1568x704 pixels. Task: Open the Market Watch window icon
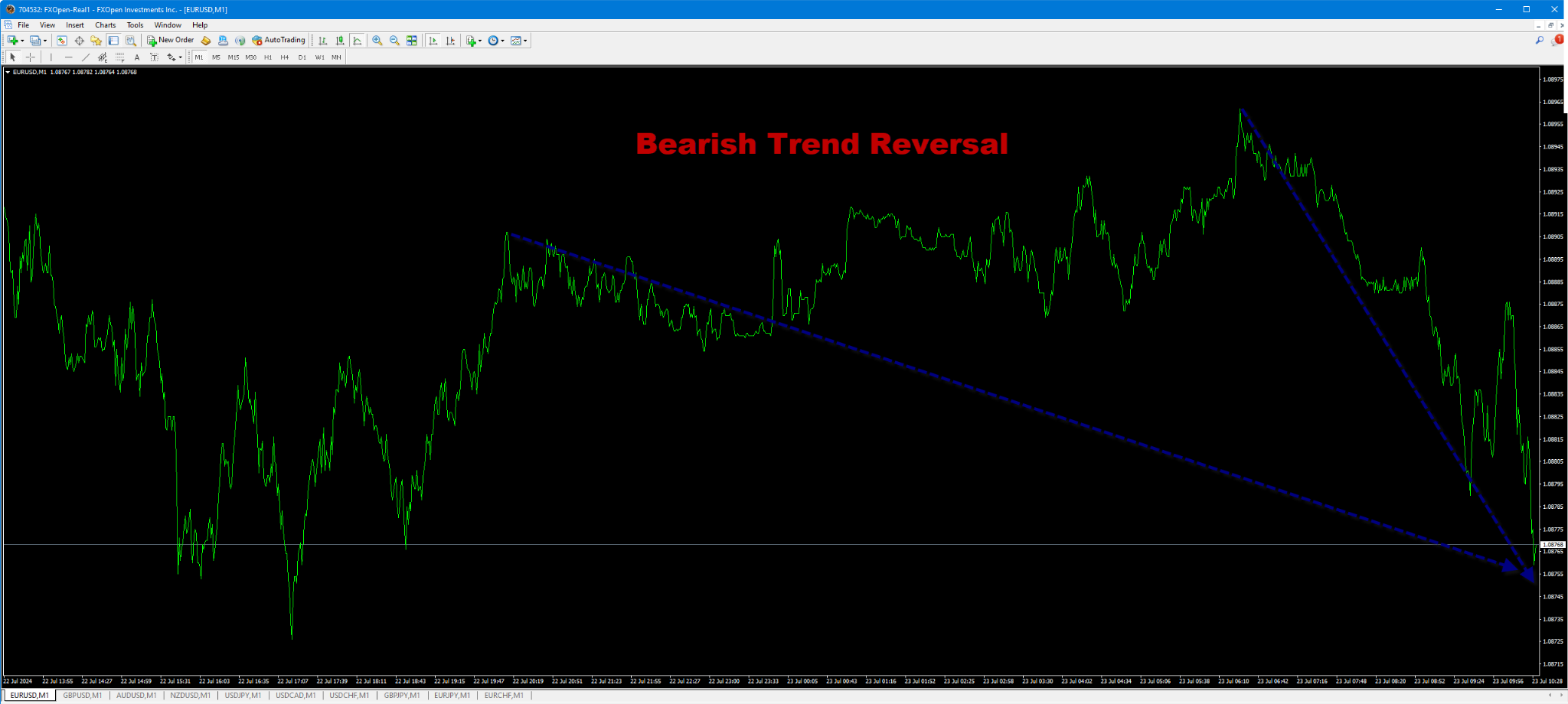point(61,41)
